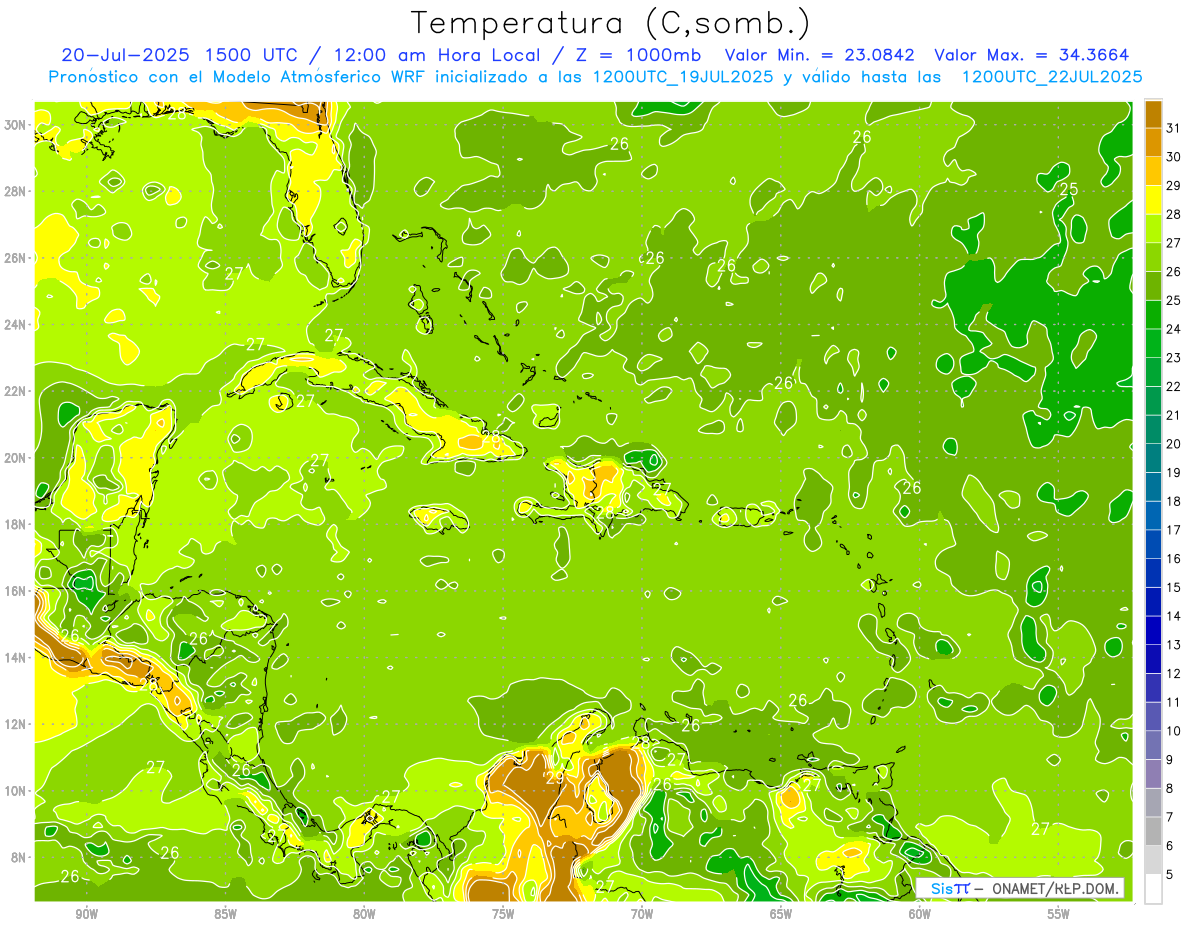Viewport: 1200px width, 927px height.
Task: Pick the yellow swatch between 28 and 29
Action: (x=1153, y=201)
